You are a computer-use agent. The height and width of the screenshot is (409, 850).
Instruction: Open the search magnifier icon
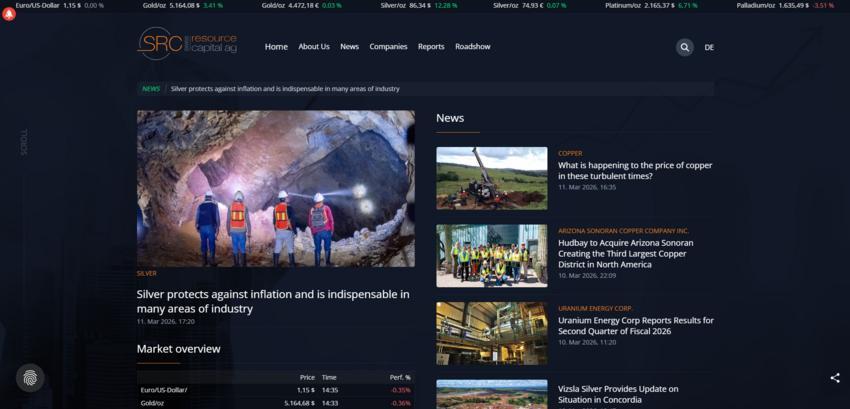point(684,47)
